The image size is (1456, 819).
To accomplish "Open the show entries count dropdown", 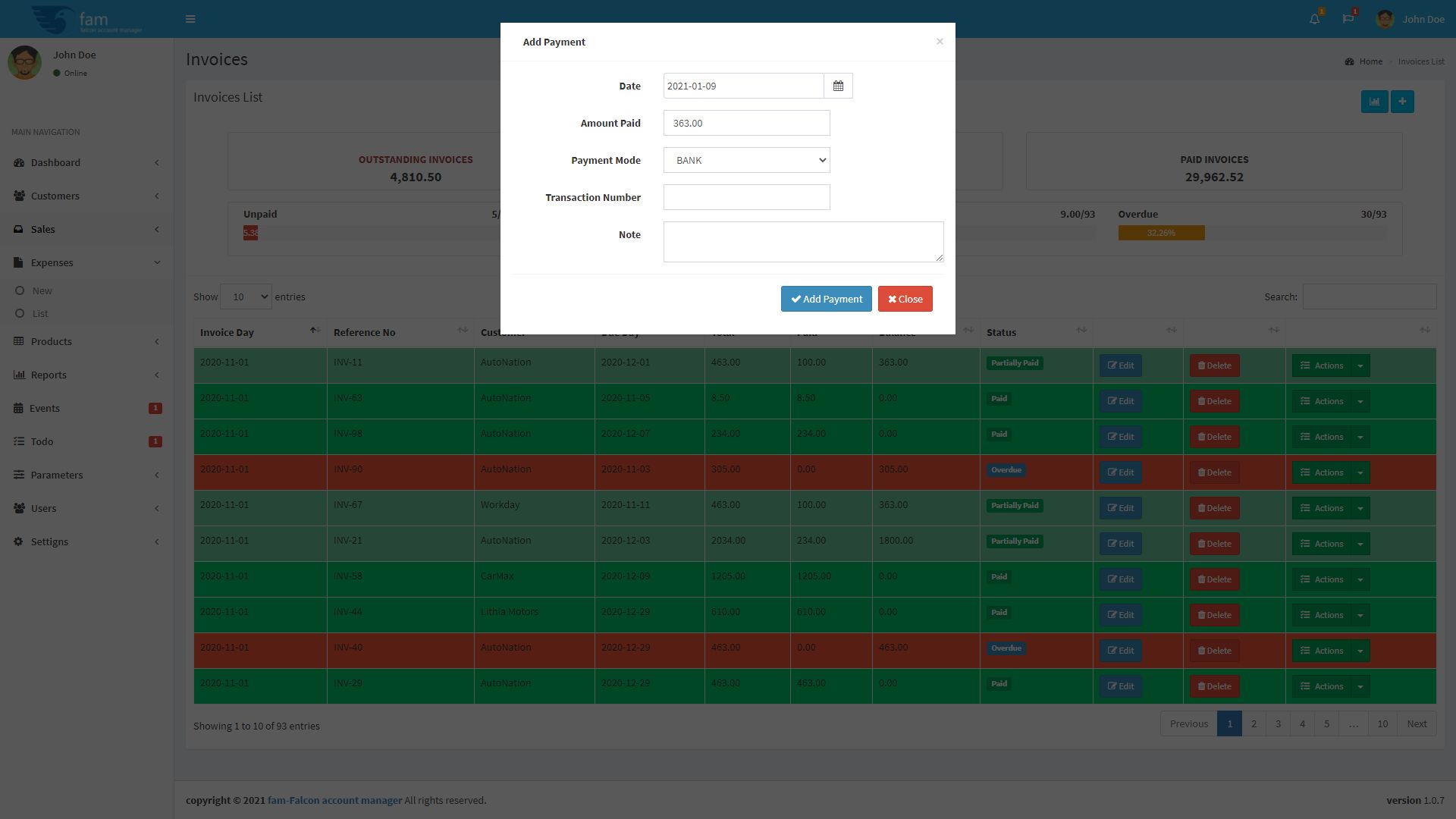I will point(246,297).
